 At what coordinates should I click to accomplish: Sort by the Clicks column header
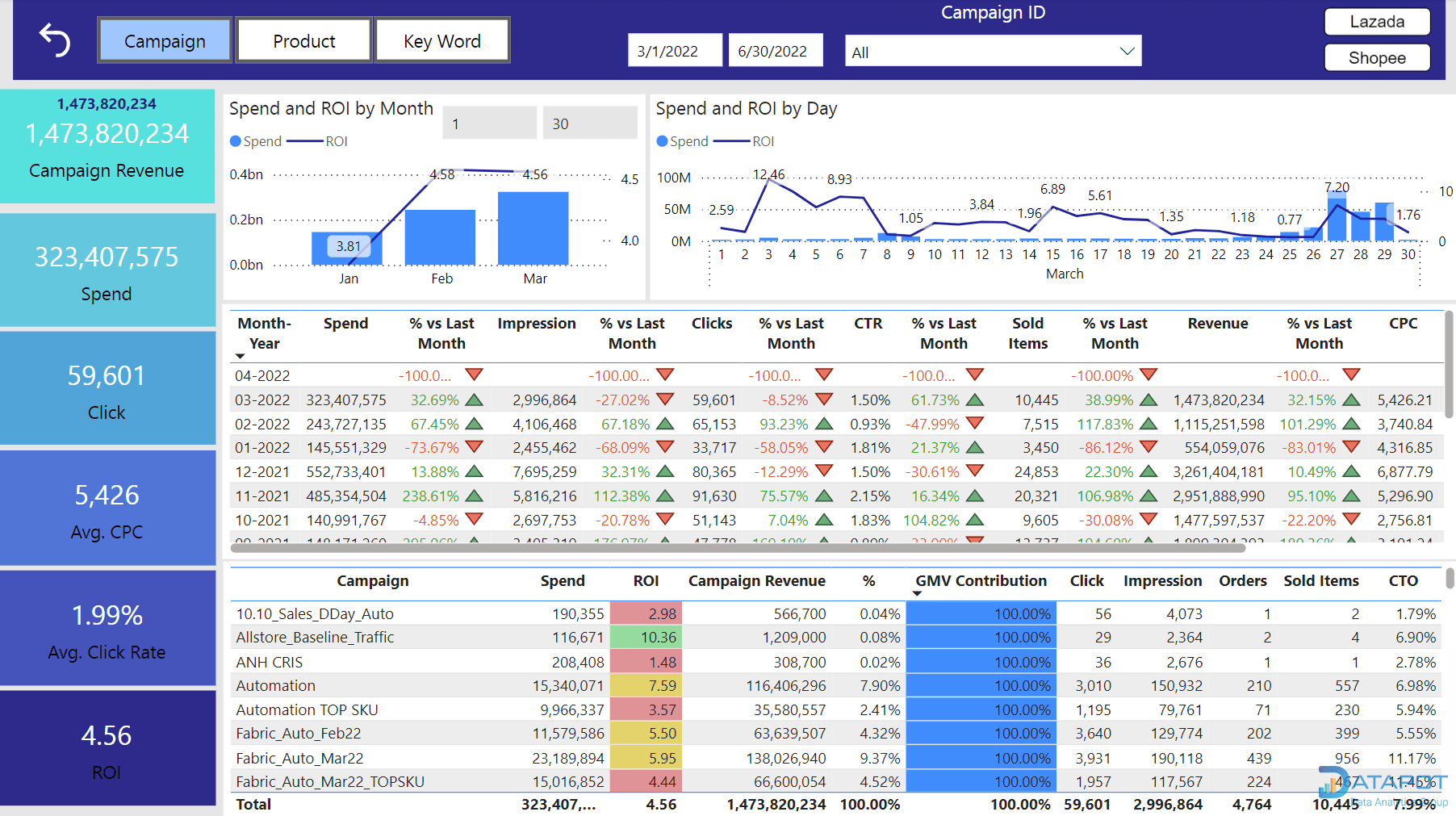[x=712, y=323]
